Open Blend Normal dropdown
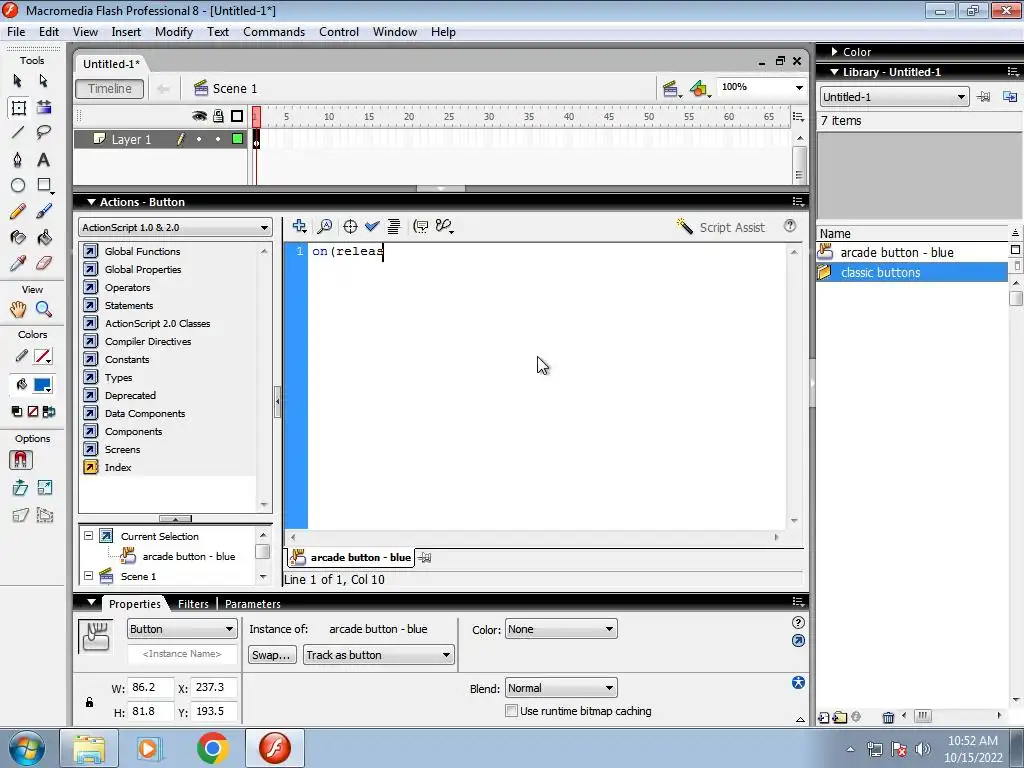Viewport: 1024px width, 768px height. (560, 688)
